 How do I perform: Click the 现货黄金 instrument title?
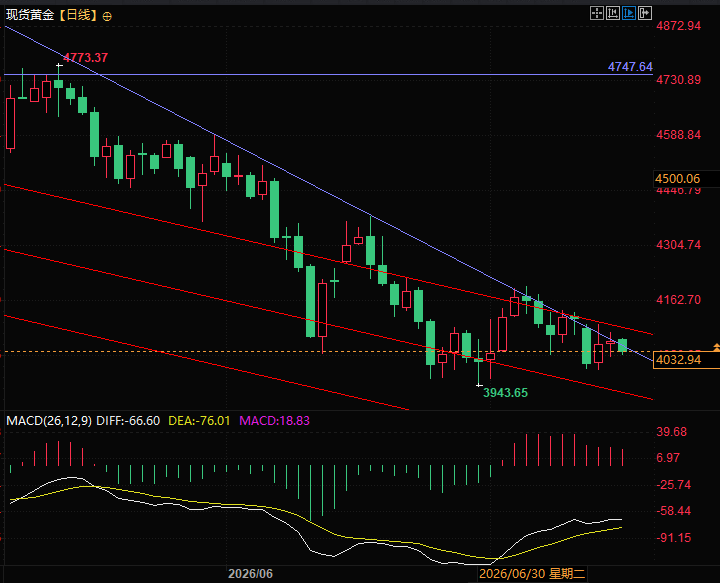pos(30,16)
